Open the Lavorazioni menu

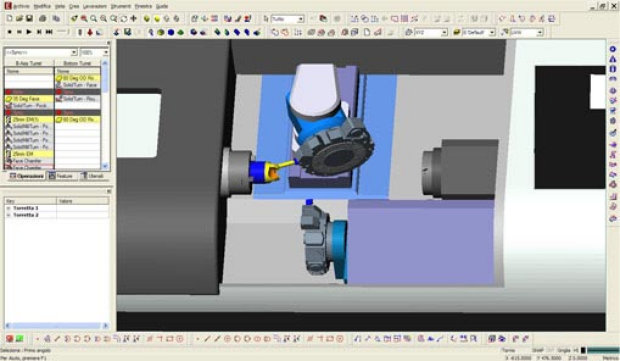click(x=95, y=6)
